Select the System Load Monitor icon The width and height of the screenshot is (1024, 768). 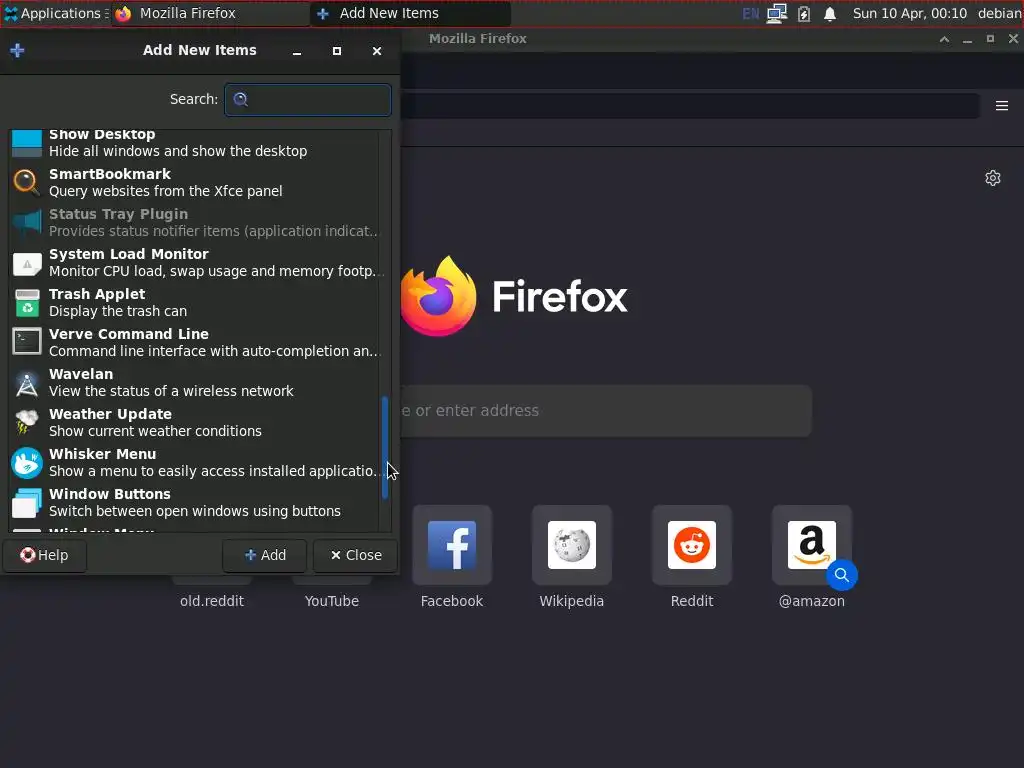point(27,263)
